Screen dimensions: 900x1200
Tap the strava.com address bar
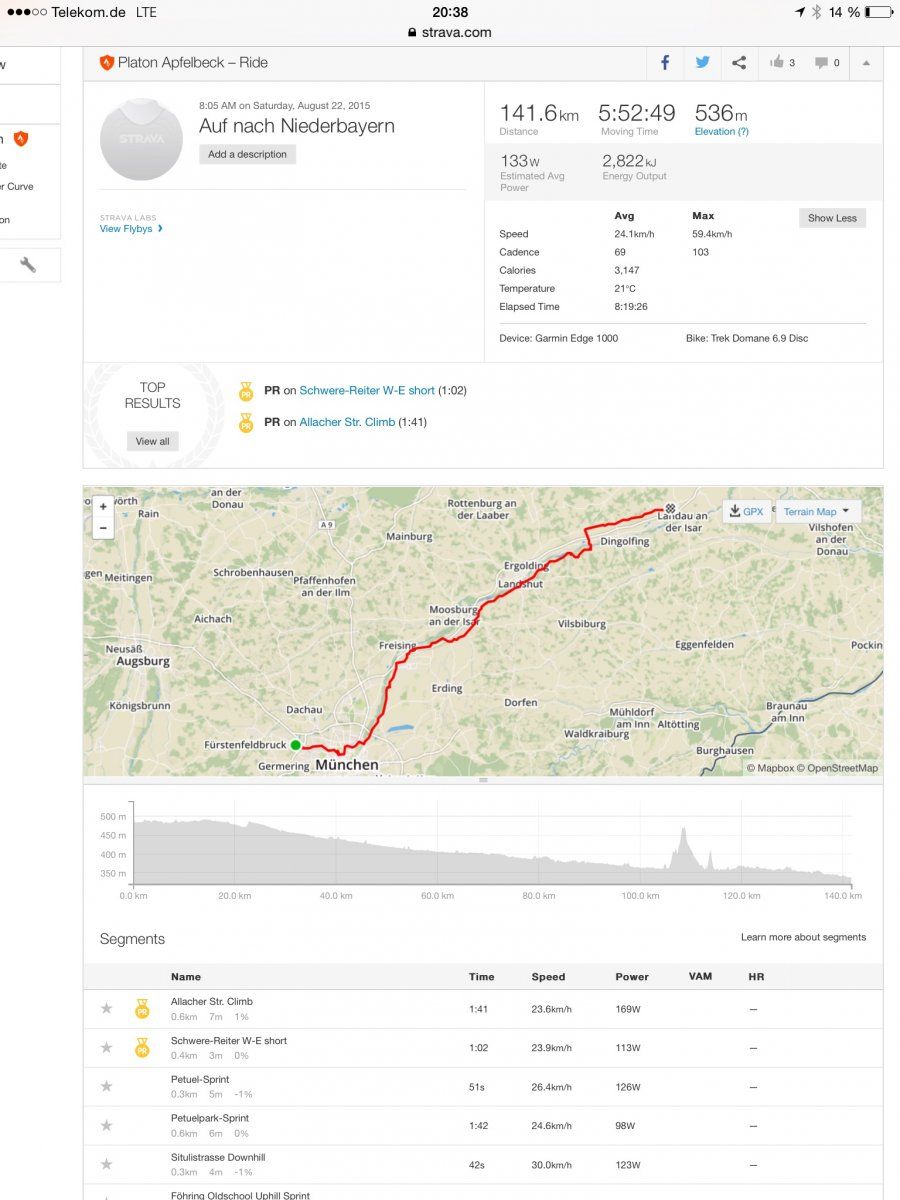coord(450,32)
